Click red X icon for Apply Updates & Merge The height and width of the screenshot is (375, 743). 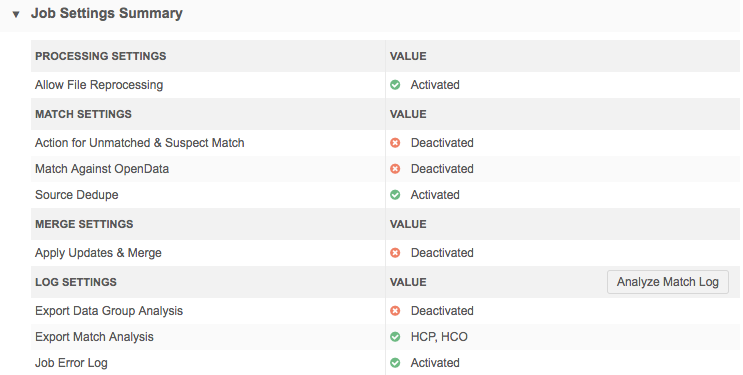click(x=395, y=253)
